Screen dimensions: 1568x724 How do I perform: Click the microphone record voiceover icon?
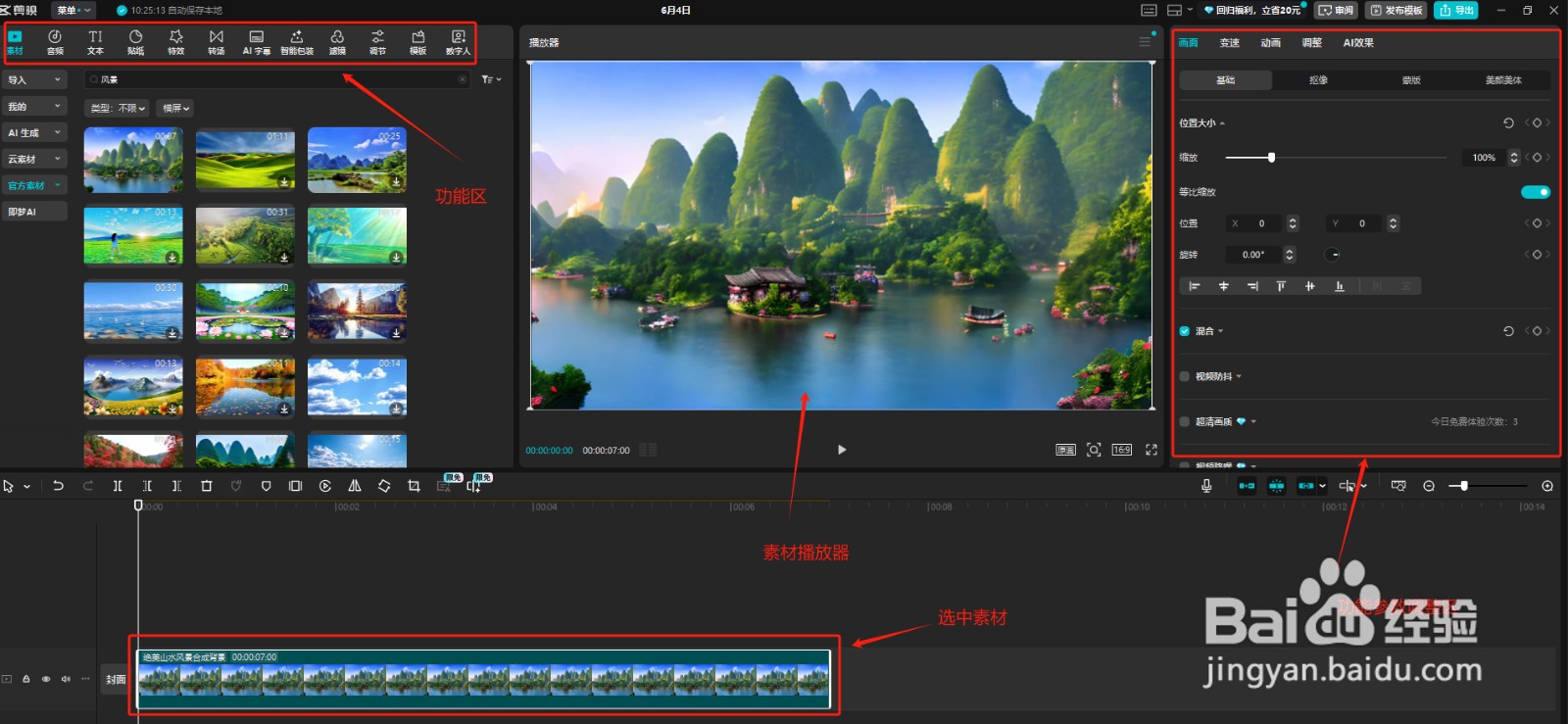pyautogui.click(x=1206, y=486)
